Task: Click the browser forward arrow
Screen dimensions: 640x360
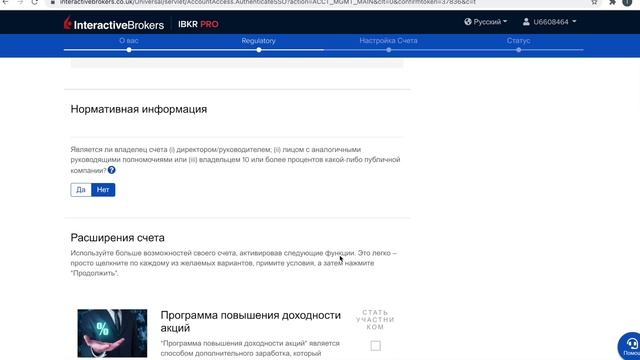Action: pos(20,2)
